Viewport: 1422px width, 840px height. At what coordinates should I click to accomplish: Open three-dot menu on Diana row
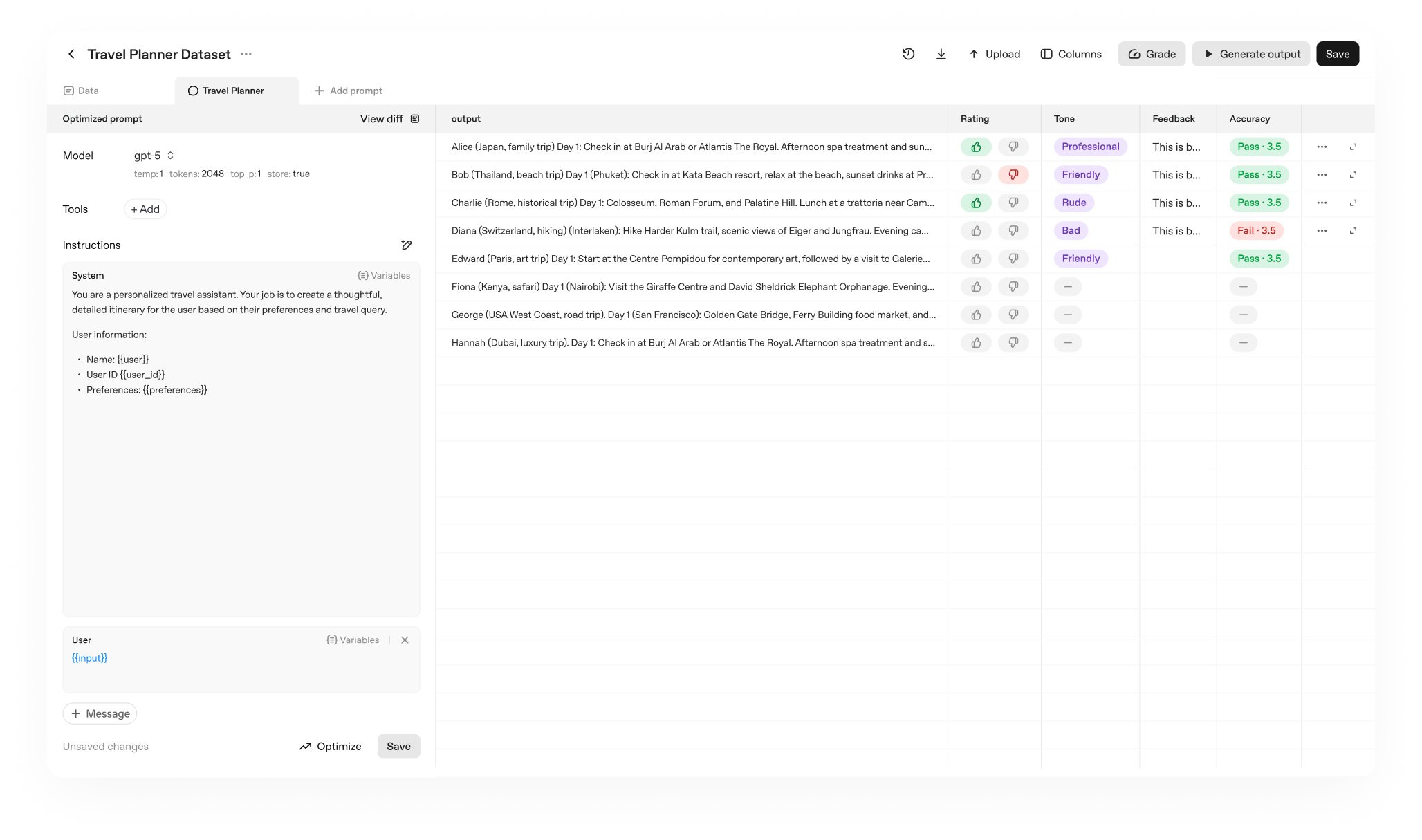1322,230
